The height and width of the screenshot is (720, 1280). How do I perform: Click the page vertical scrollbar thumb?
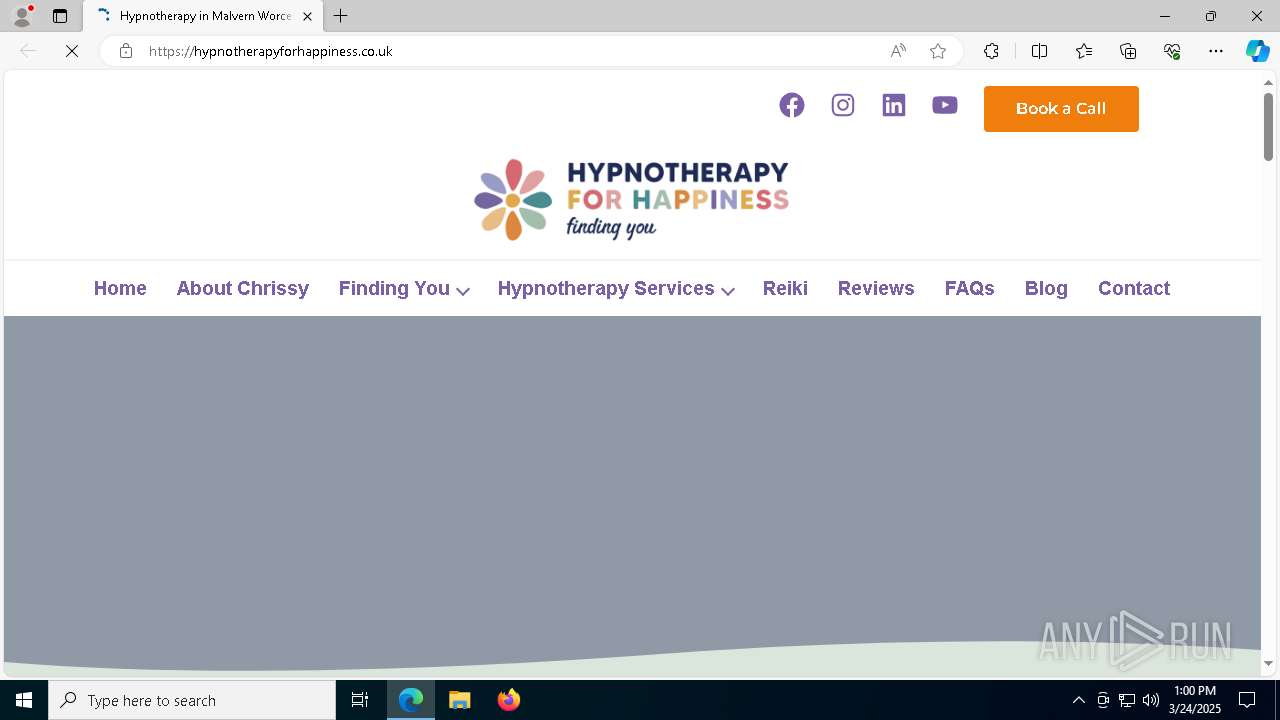click(x=1268, y=126)
